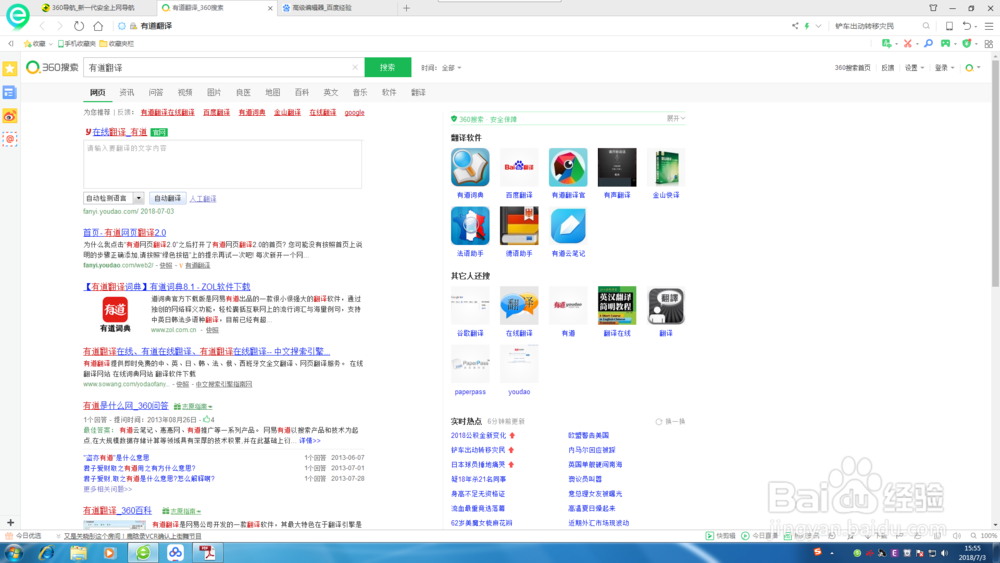Open the 在线翻译_有道 result link
Screen dimensions: 1000x563
tap(119, 132)
